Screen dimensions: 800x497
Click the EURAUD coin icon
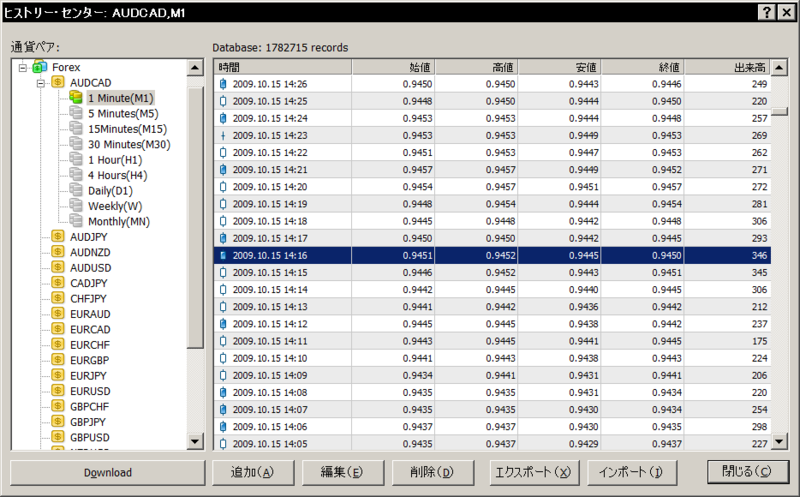(x=58, y=313)
